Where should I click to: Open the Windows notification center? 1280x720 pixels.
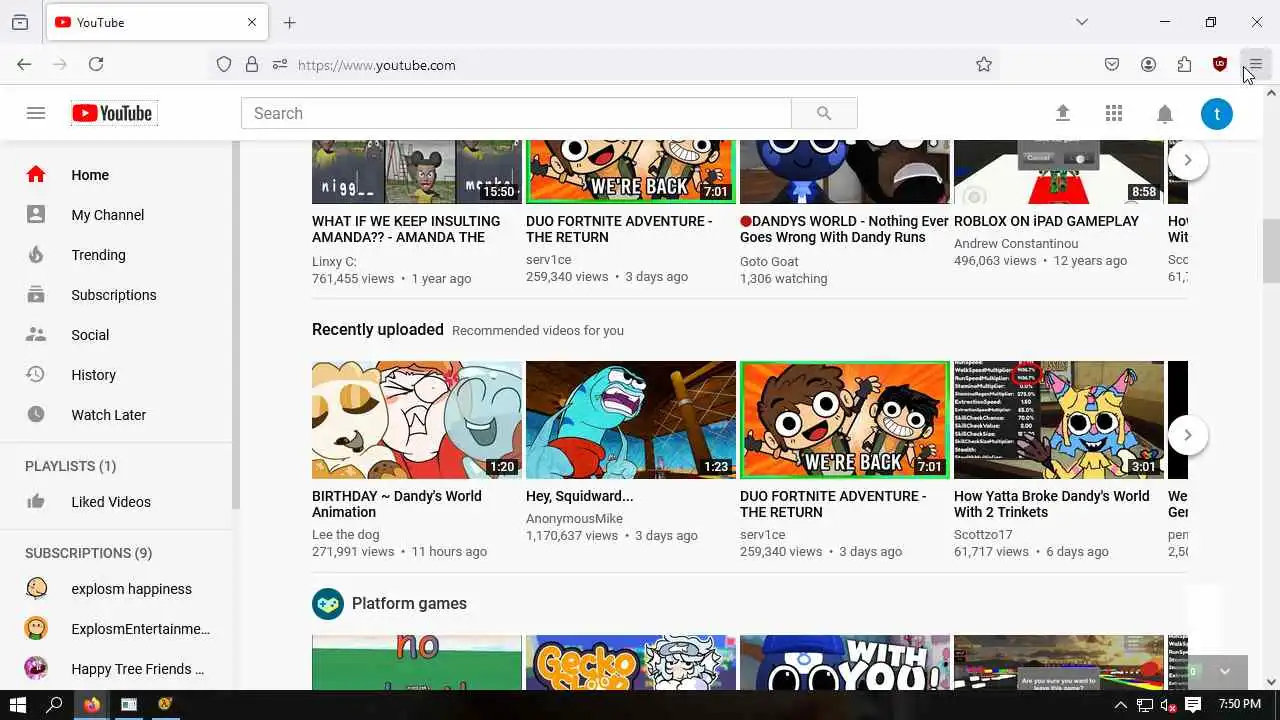coord(1192,705)
